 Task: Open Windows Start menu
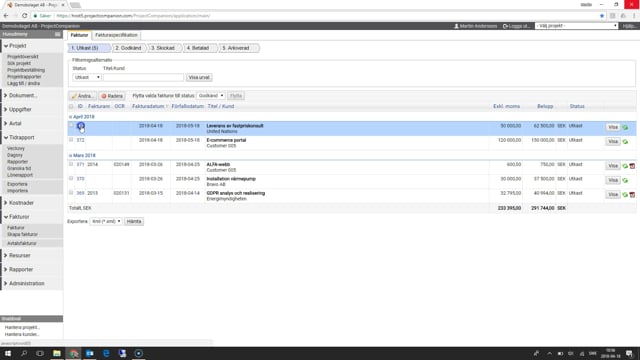point(8,353)
